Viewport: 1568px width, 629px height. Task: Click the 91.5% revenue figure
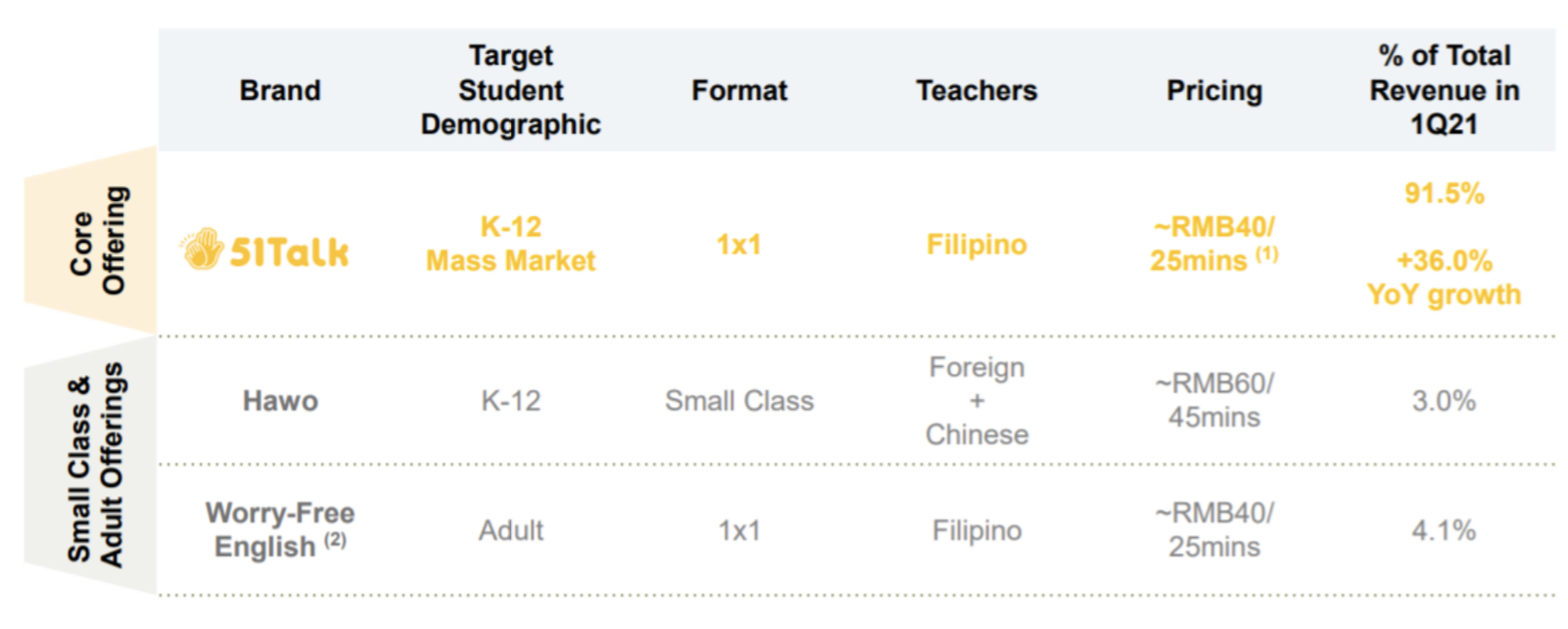1444,193
